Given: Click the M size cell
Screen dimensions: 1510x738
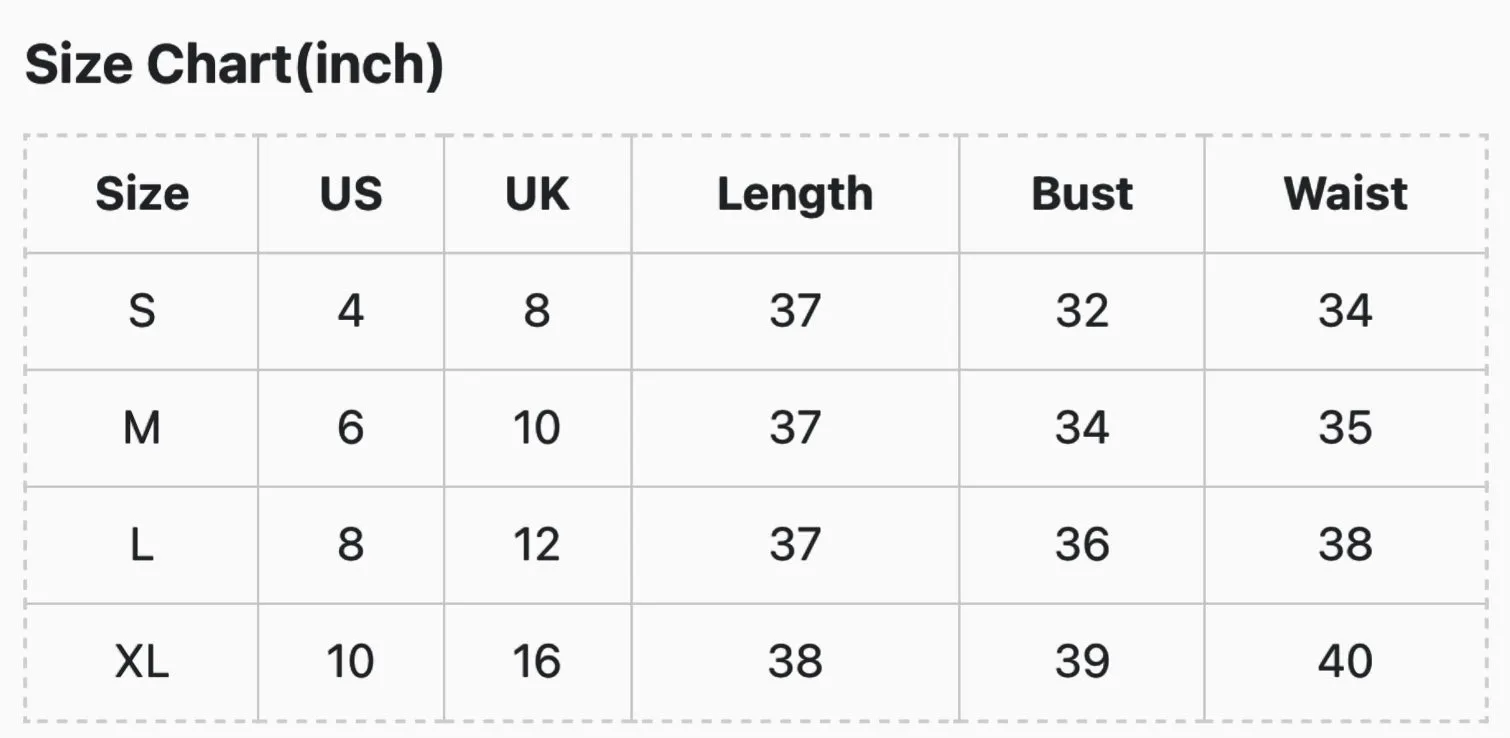Looking at the screenshot, I should coord(142,428).
